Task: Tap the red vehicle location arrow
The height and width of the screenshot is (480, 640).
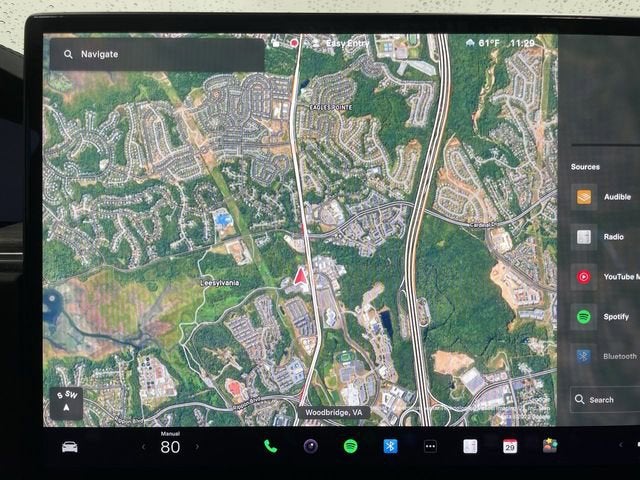Action: point(299,276)
